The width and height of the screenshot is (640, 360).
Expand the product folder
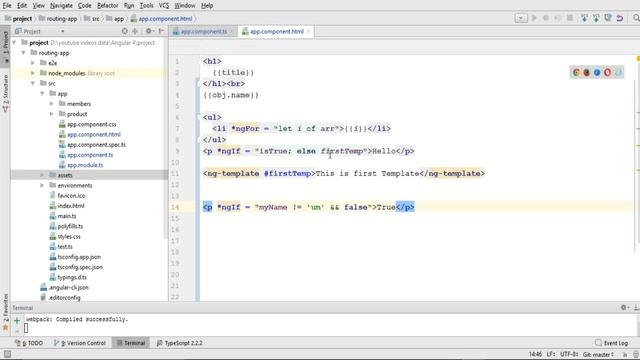[x=51, y=114]
